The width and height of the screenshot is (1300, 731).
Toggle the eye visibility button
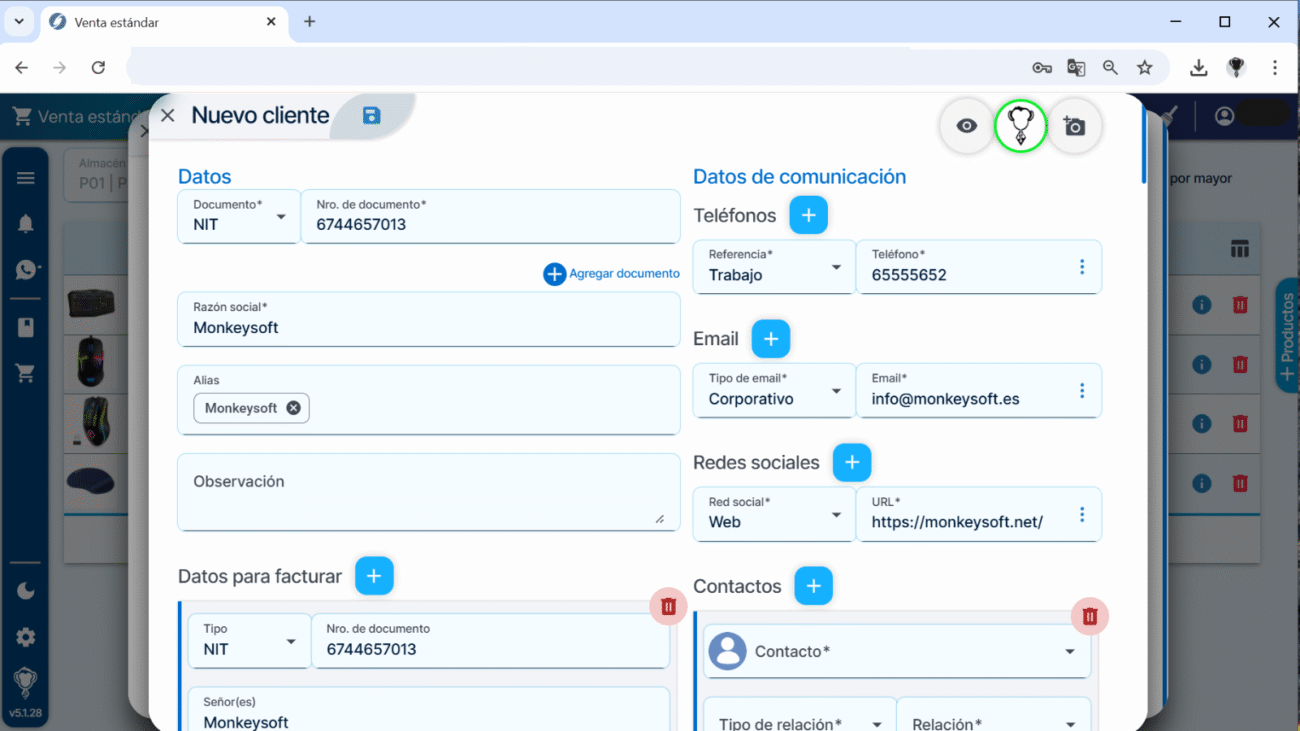(966, 126)
